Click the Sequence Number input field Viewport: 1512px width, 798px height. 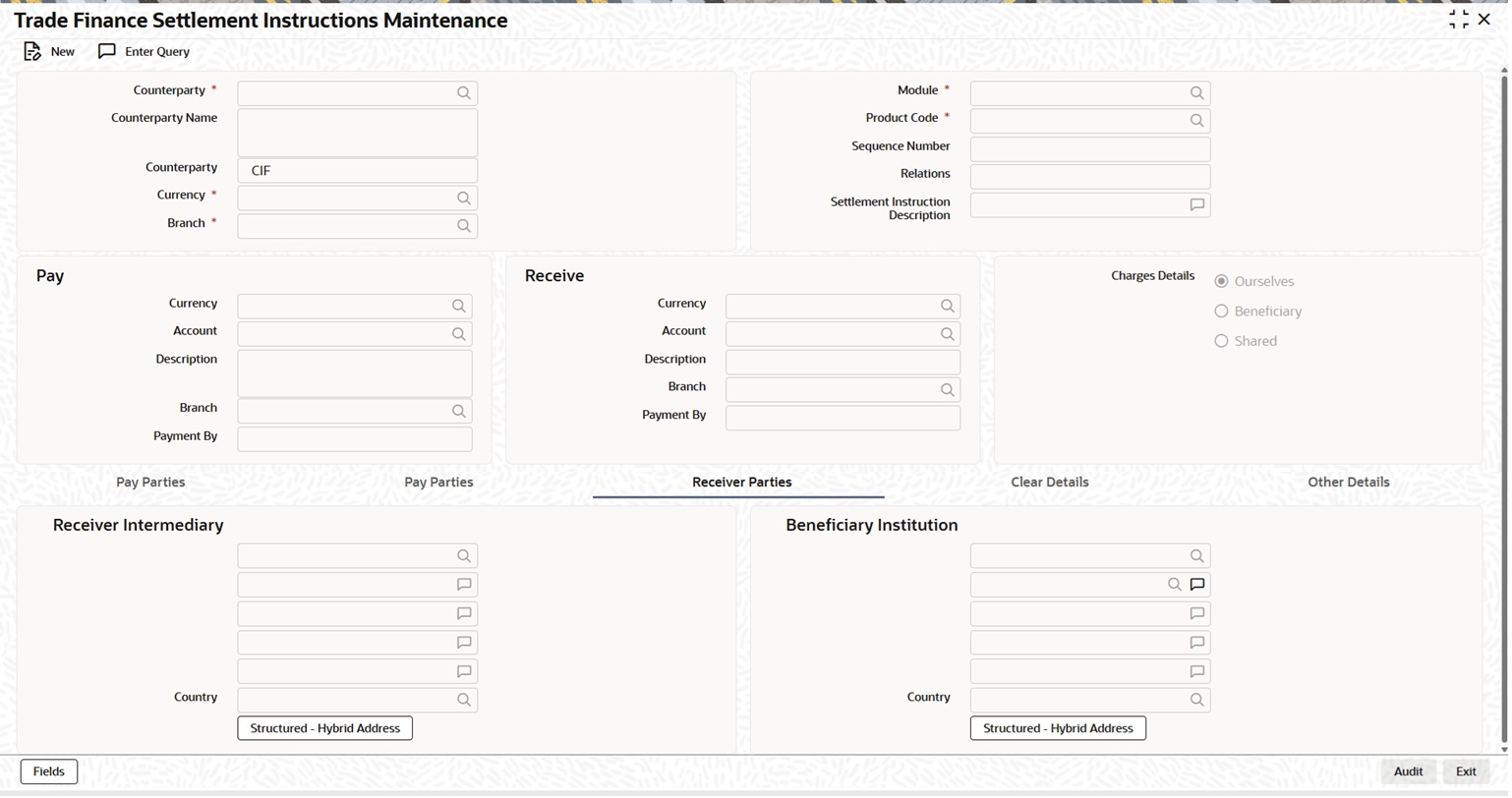click(1090, 149)
